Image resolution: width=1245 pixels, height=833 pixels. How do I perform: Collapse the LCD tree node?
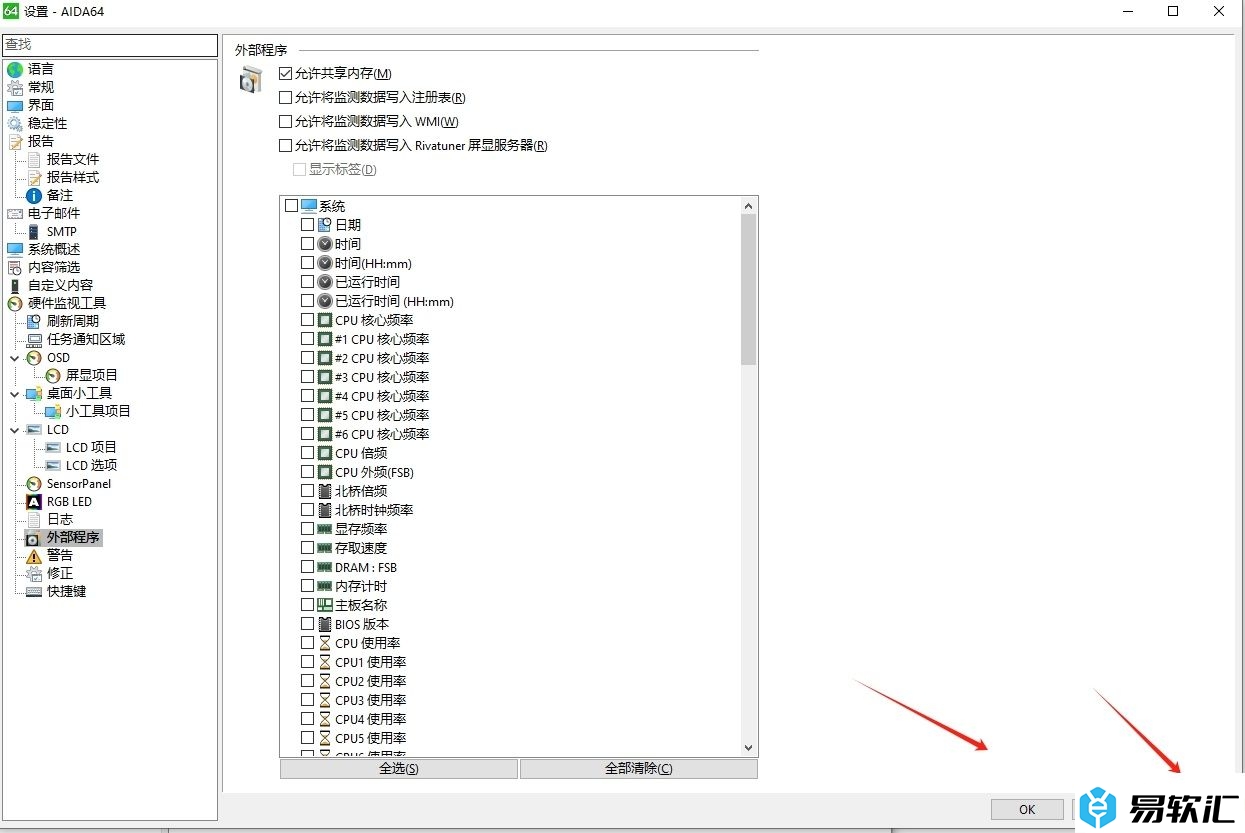tap(15, 429)
